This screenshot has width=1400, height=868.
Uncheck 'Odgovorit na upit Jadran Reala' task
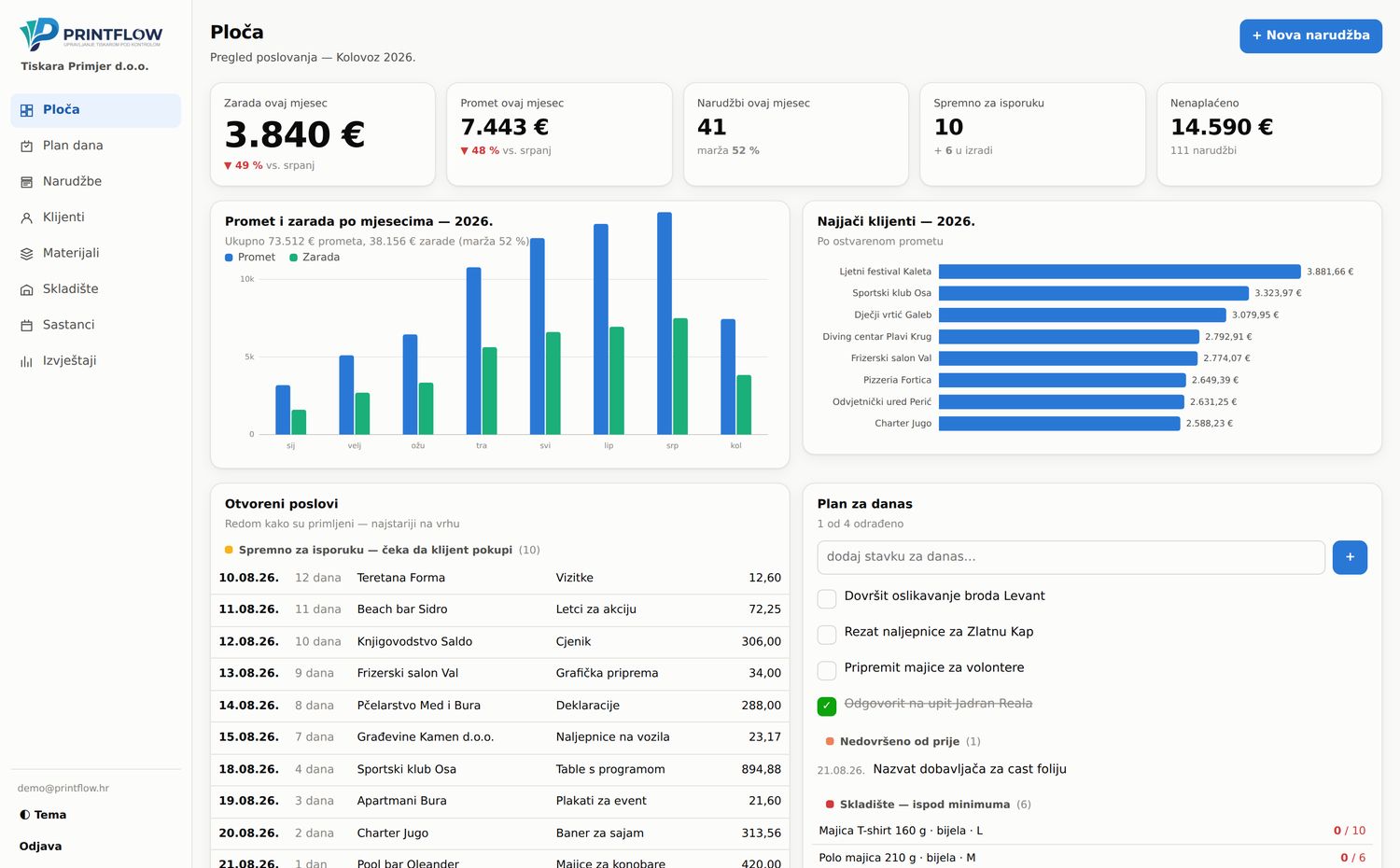pyautogui.click(x=827, y=707)
